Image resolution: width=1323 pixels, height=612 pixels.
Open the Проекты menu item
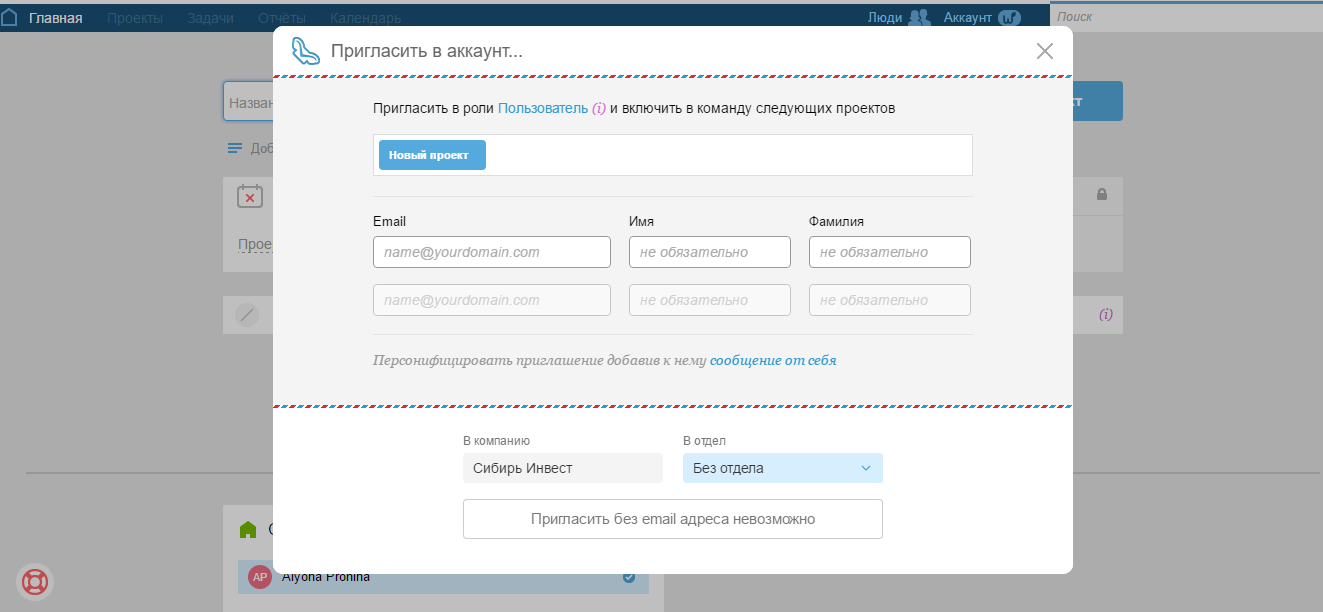[135, 18]
